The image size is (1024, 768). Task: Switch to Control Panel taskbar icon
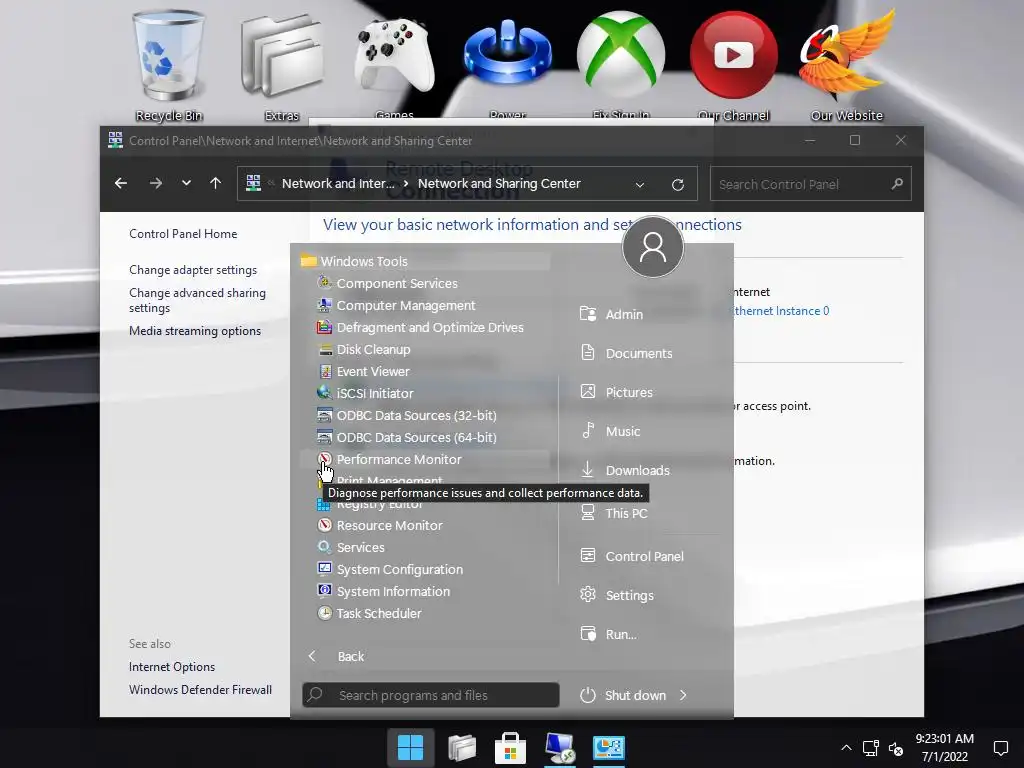click(609, 748)
